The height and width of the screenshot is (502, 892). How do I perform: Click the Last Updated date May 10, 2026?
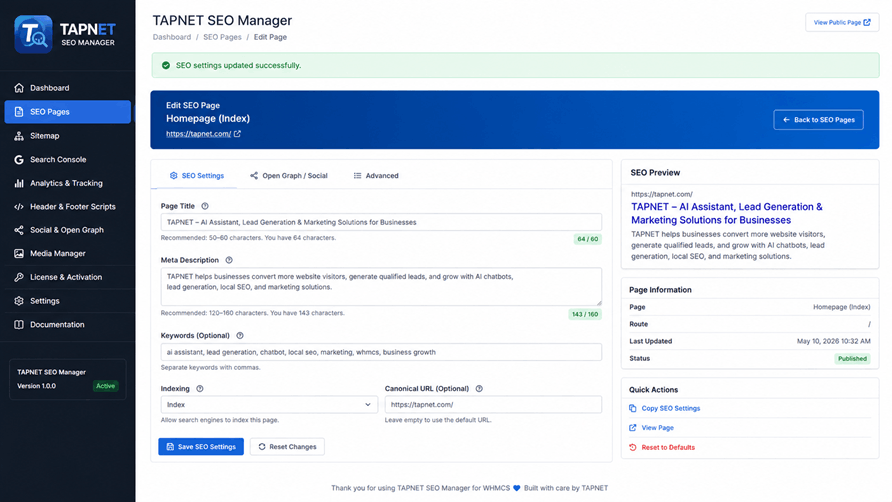coord(833,341)
